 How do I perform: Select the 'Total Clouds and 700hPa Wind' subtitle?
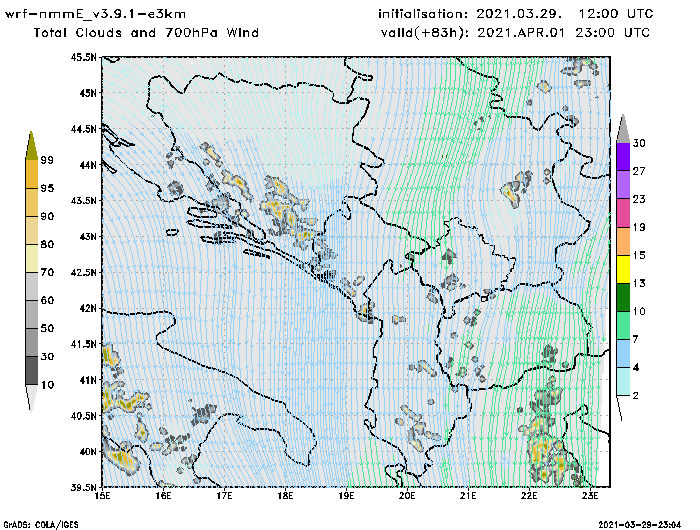pyautogui.click(x=146, y=33)
